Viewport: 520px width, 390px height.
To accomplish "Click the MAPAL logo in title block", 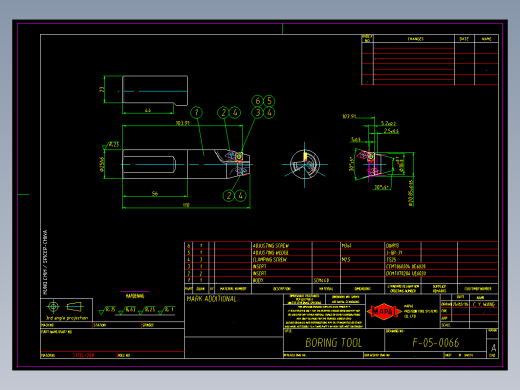I will (384, 311).
